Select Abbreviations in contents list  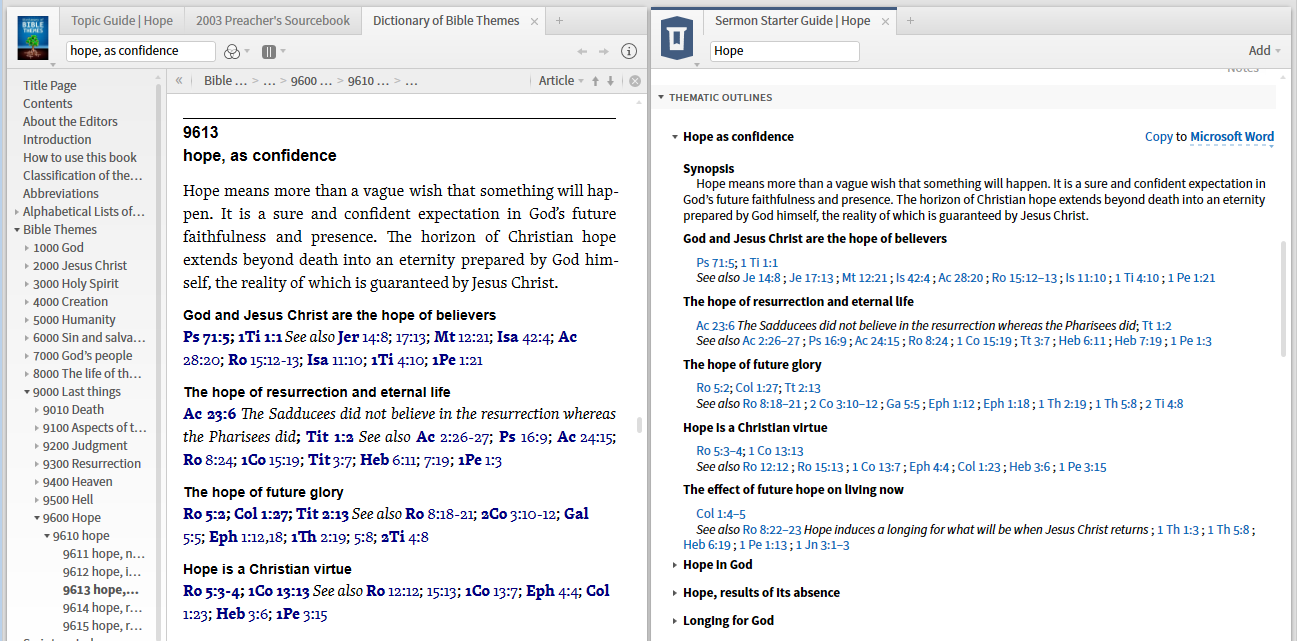tap(61, 194)
